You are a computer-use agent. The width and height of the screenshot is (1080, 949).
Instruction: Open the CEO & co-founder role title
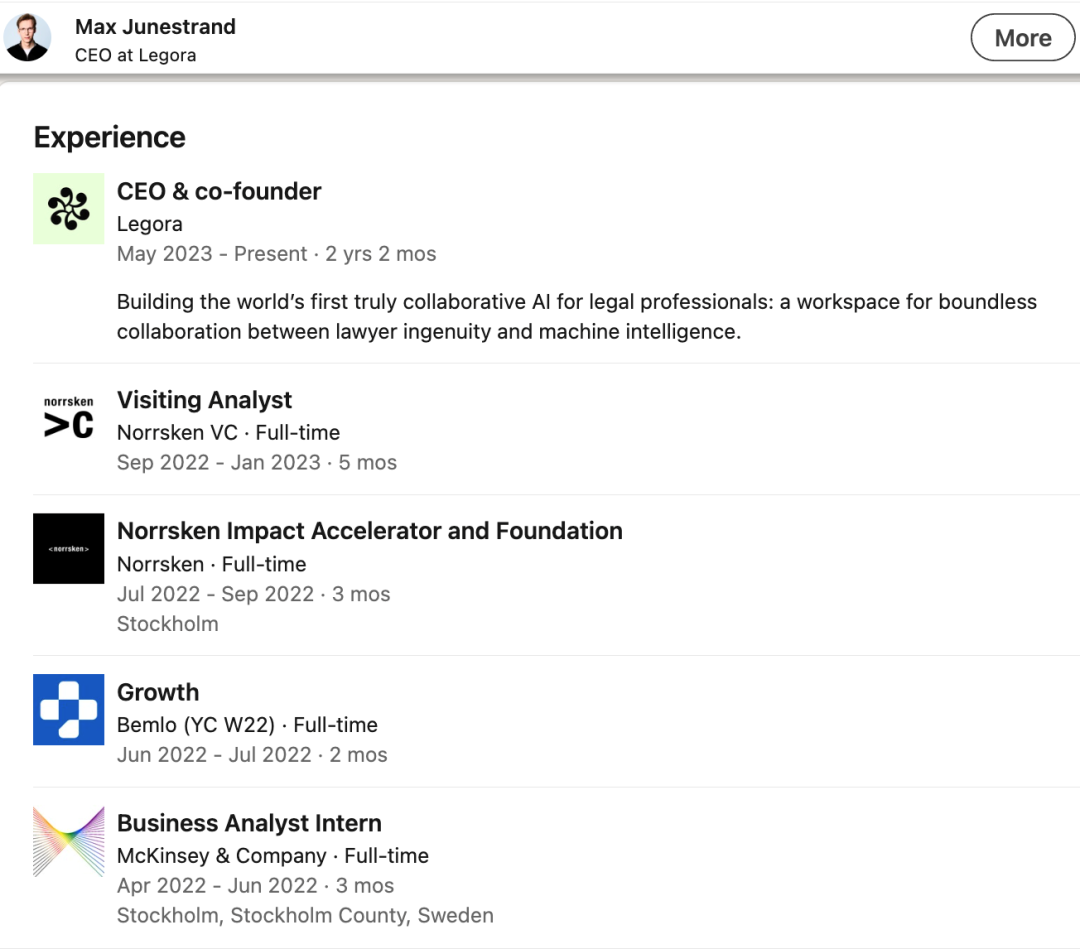point(219,191)
